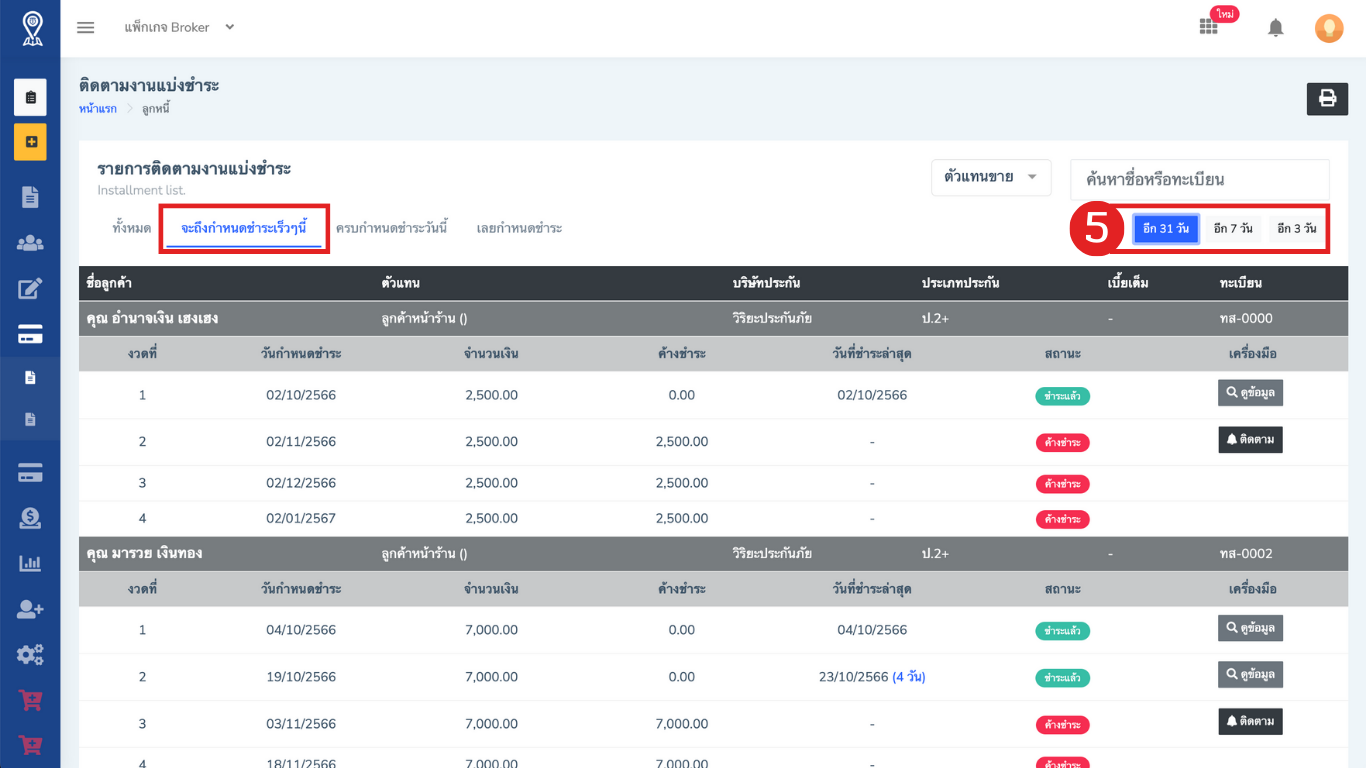1366x768 pixels.
Task: Open the settings gears sidebar icon
Action: (30, 655)
